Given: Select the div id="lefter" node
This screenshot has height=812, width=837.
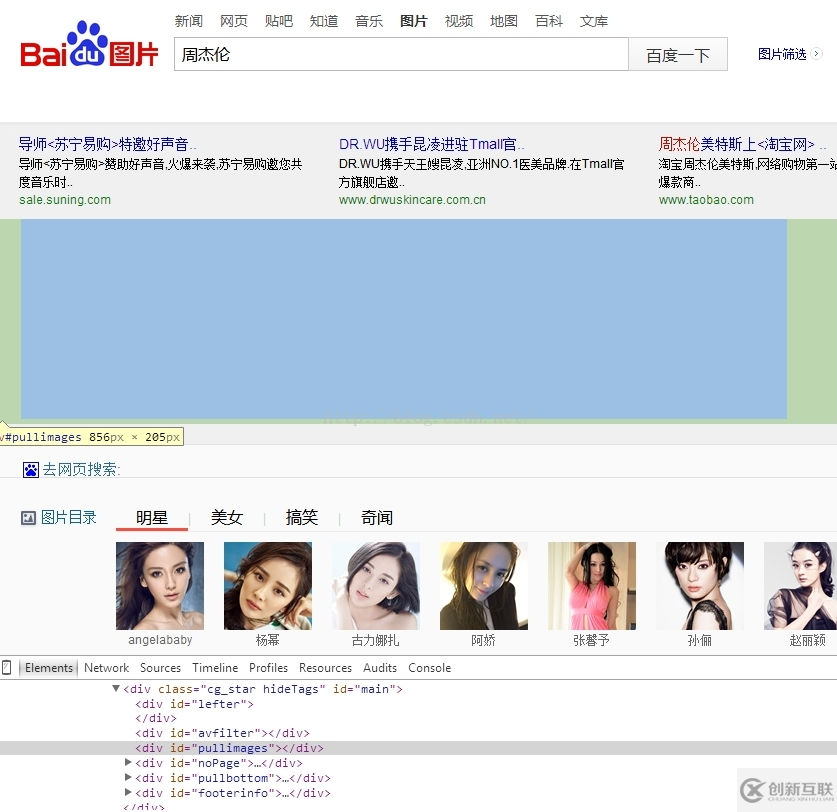Looking at the screenshot, I should [194, 704].
